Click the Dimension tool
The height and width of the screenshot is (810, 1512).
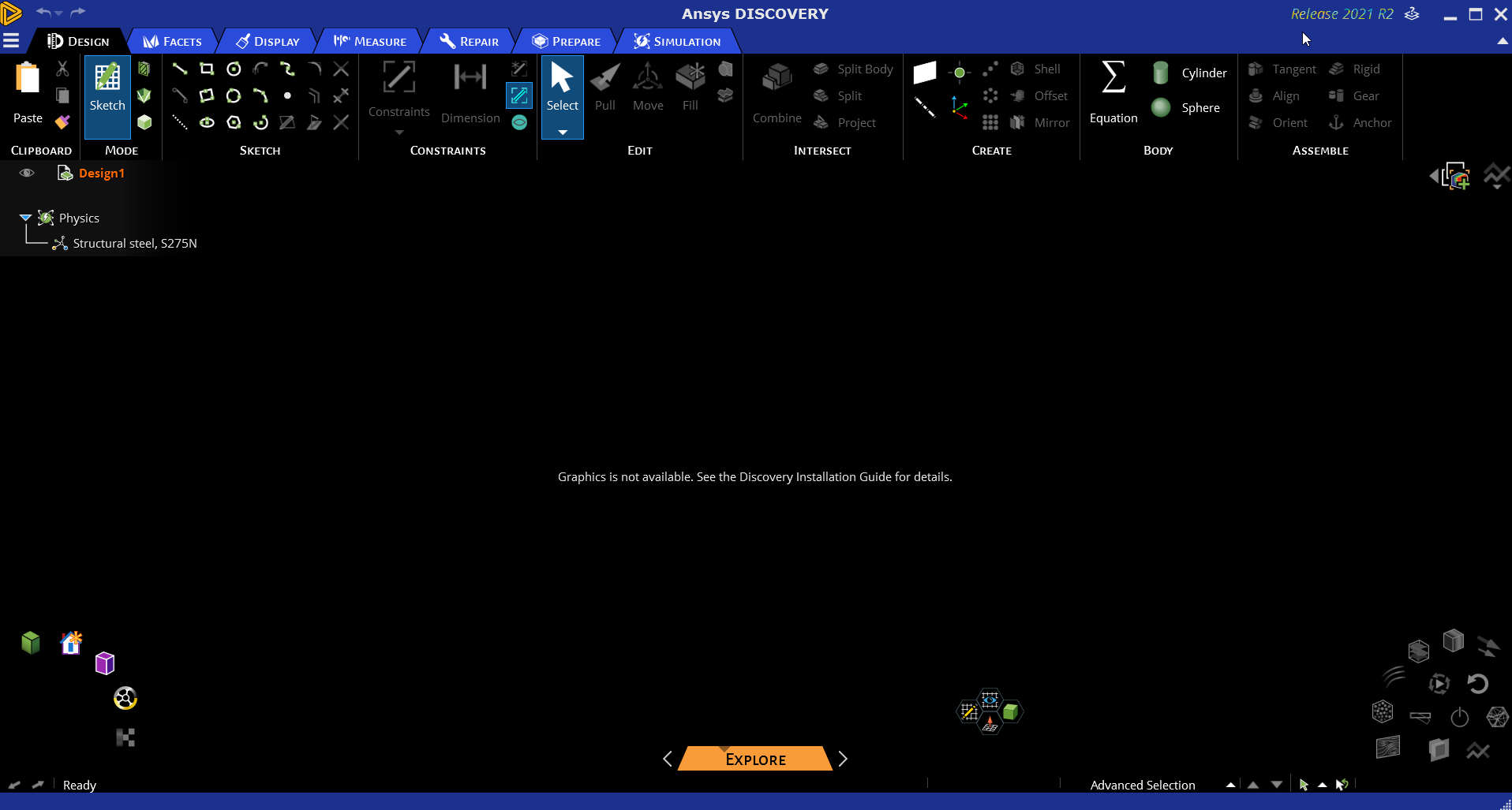coord(470,93)
